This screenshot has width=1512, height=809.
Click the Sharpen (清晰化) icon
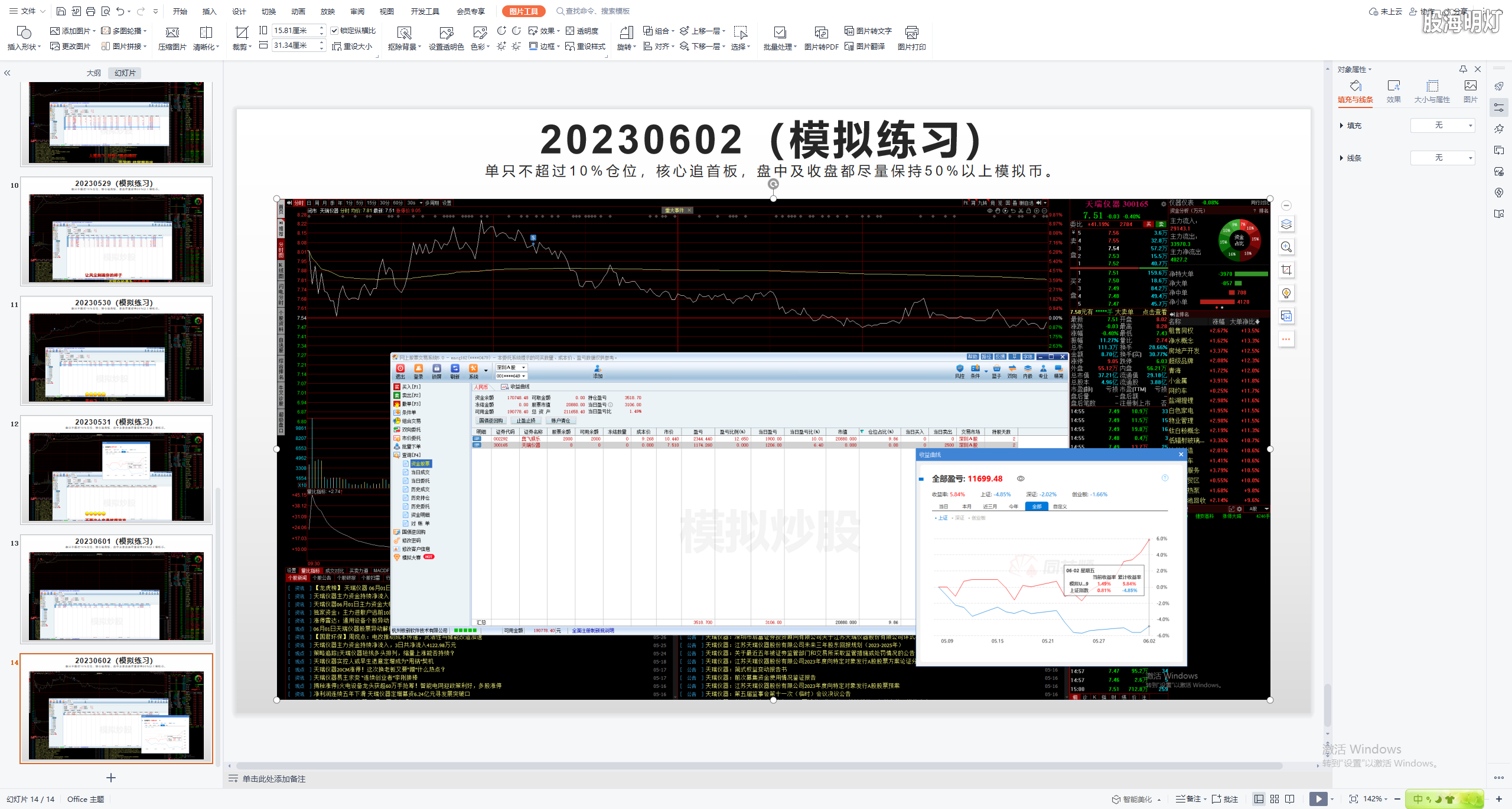(206, 38)
